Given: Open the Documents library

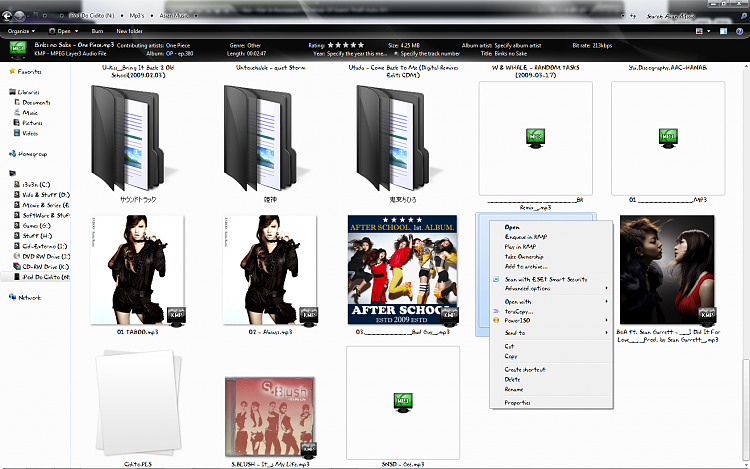Looking at the screenshot, I should (x=36, y=102).
